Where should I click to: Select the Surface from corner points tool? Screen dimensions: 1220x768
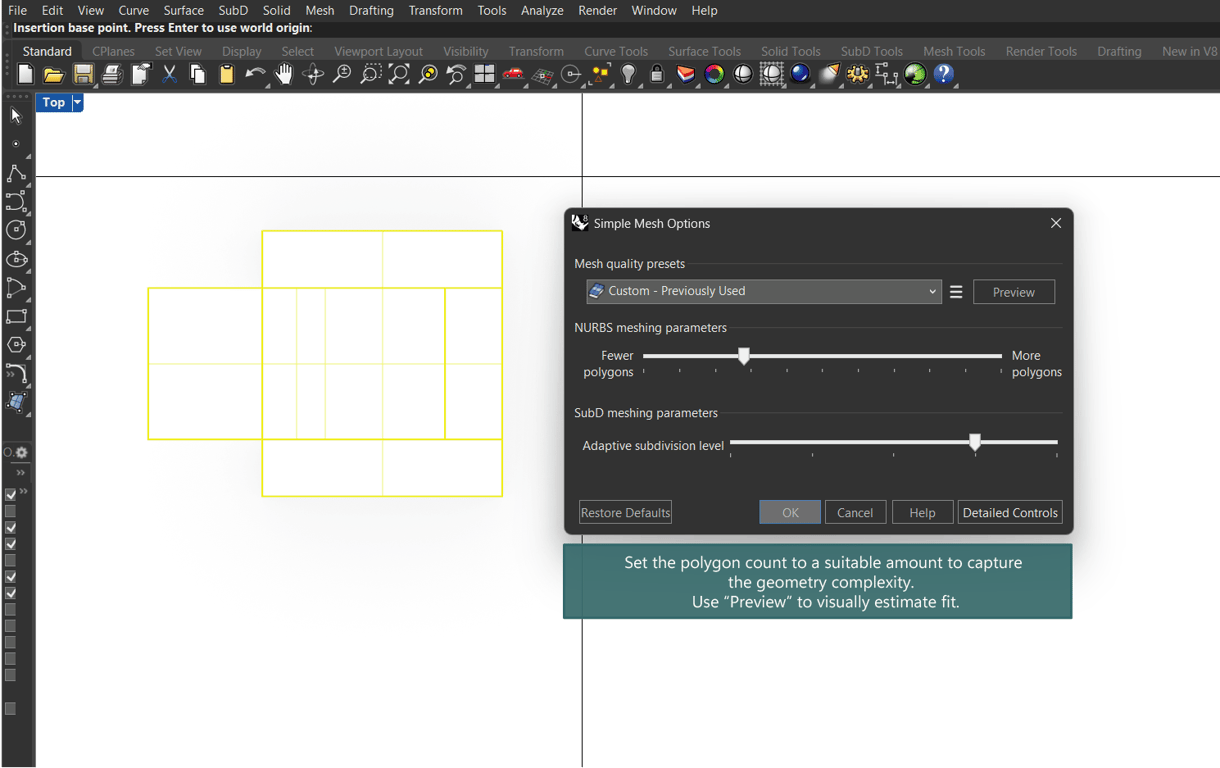(16, 402)
